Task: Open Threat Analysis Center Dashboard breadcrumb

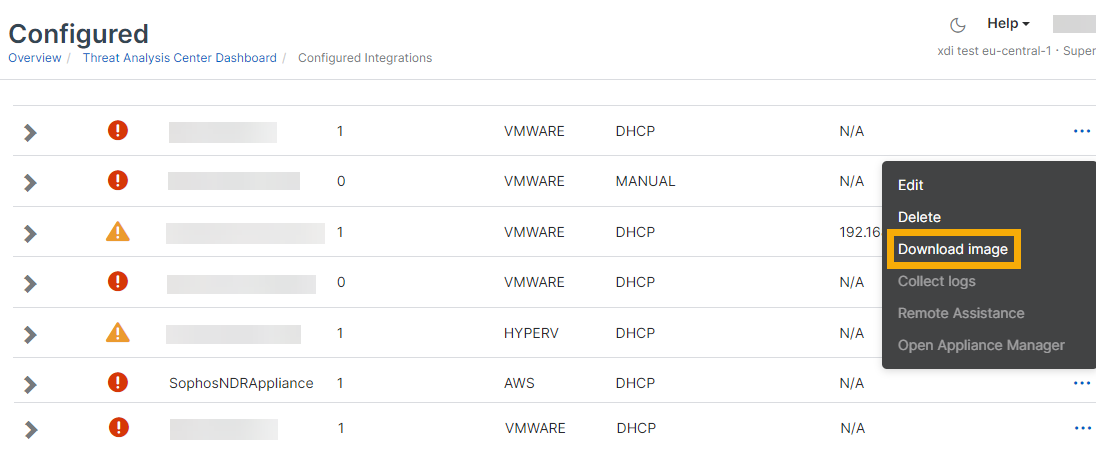Action: coord(179,58)
